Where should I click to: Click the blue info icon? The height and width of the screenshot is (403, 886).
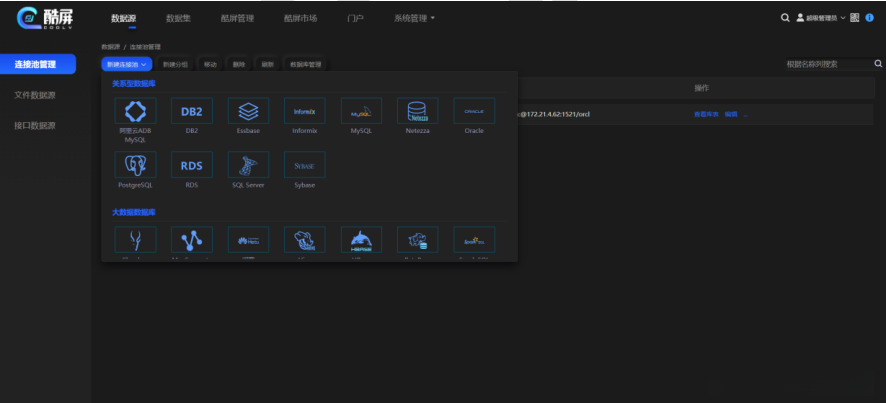click(870, 18)
